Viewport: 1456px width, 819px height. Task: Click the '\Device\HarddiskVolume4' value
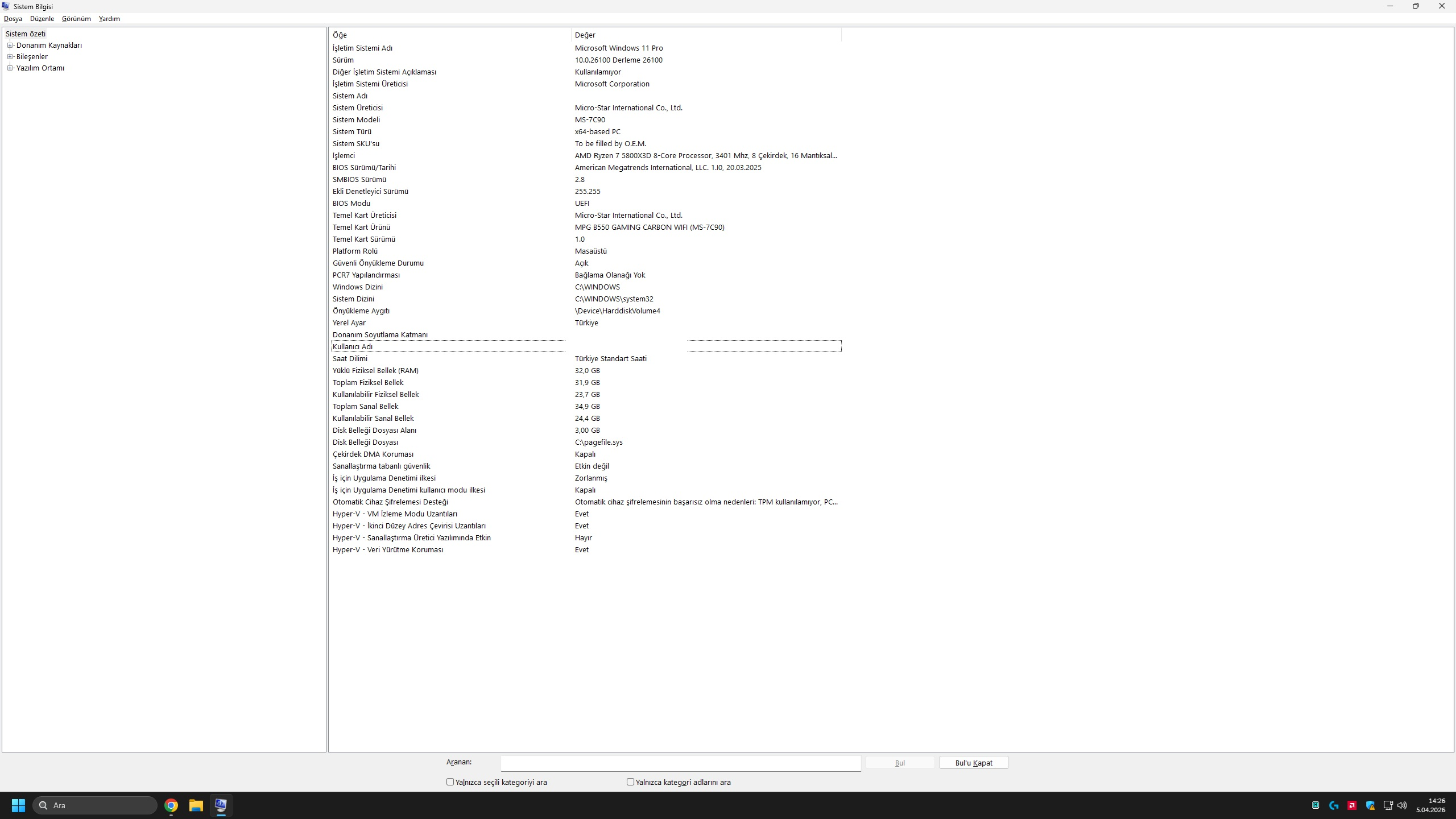pos(618,311)
